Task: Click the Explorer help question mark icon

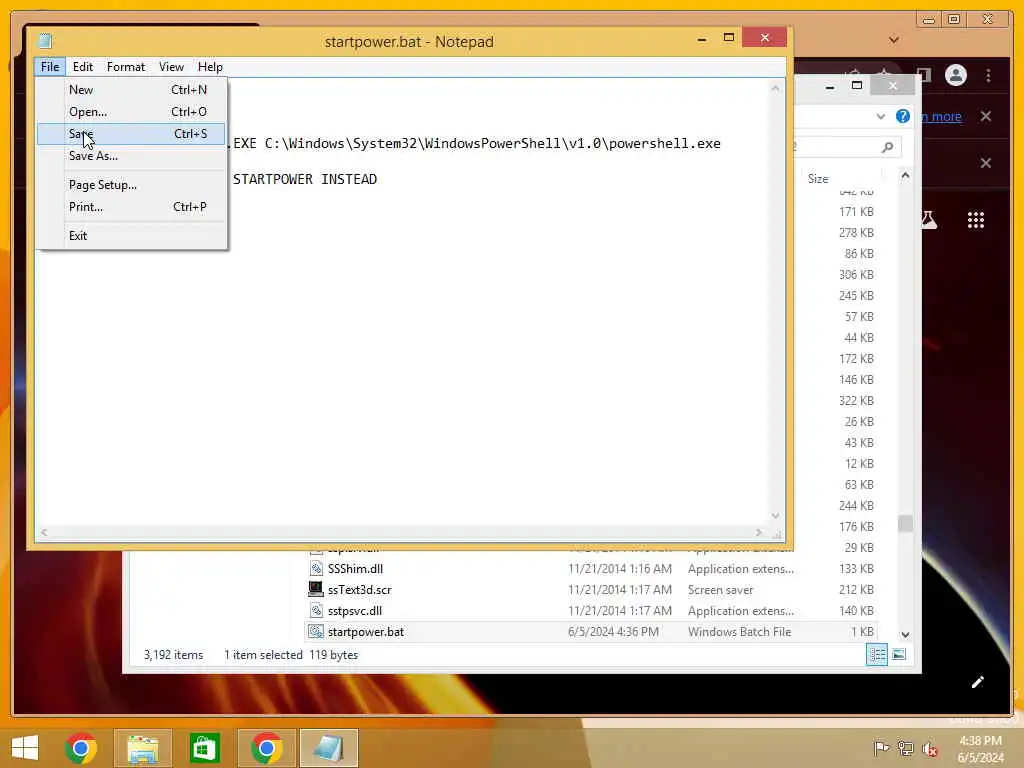Action: (903, 116)
